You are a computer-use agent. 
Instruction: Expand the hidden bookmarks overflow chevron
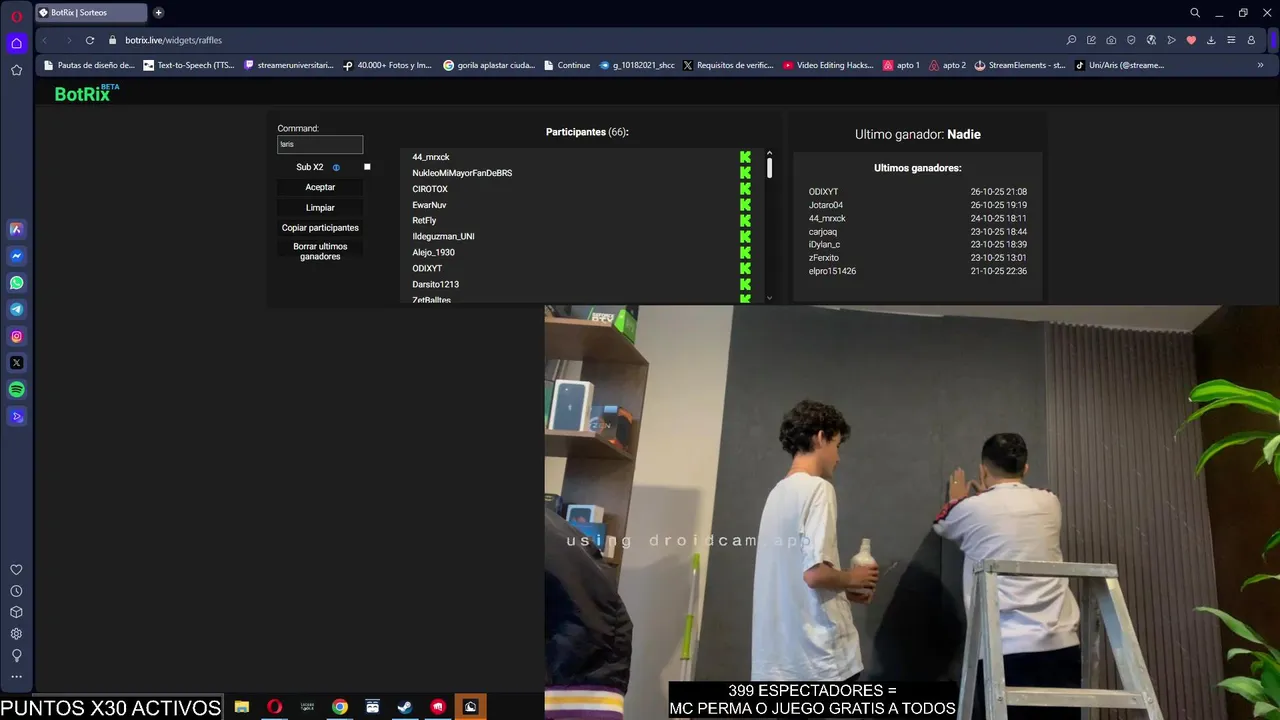tap(1260, 65)
